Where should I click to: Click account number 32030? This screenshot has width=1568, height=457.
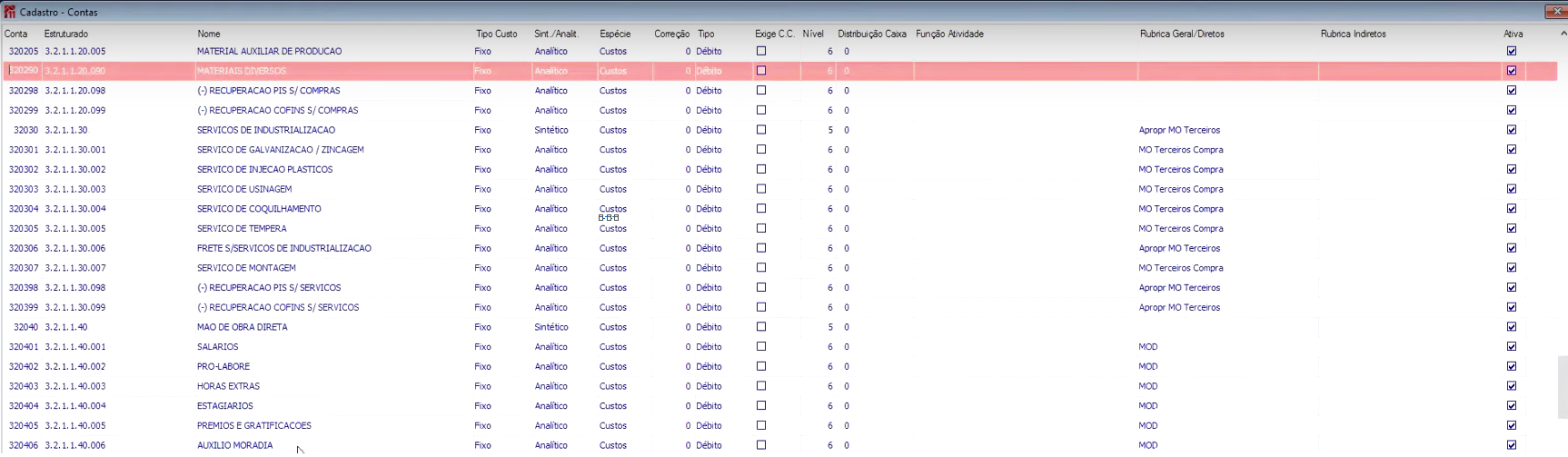(25, 130)
